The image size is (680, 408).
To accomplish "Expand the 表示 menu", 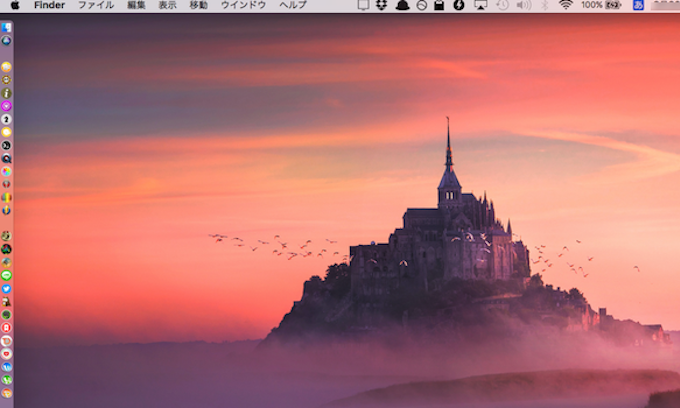I will (167, 6).
